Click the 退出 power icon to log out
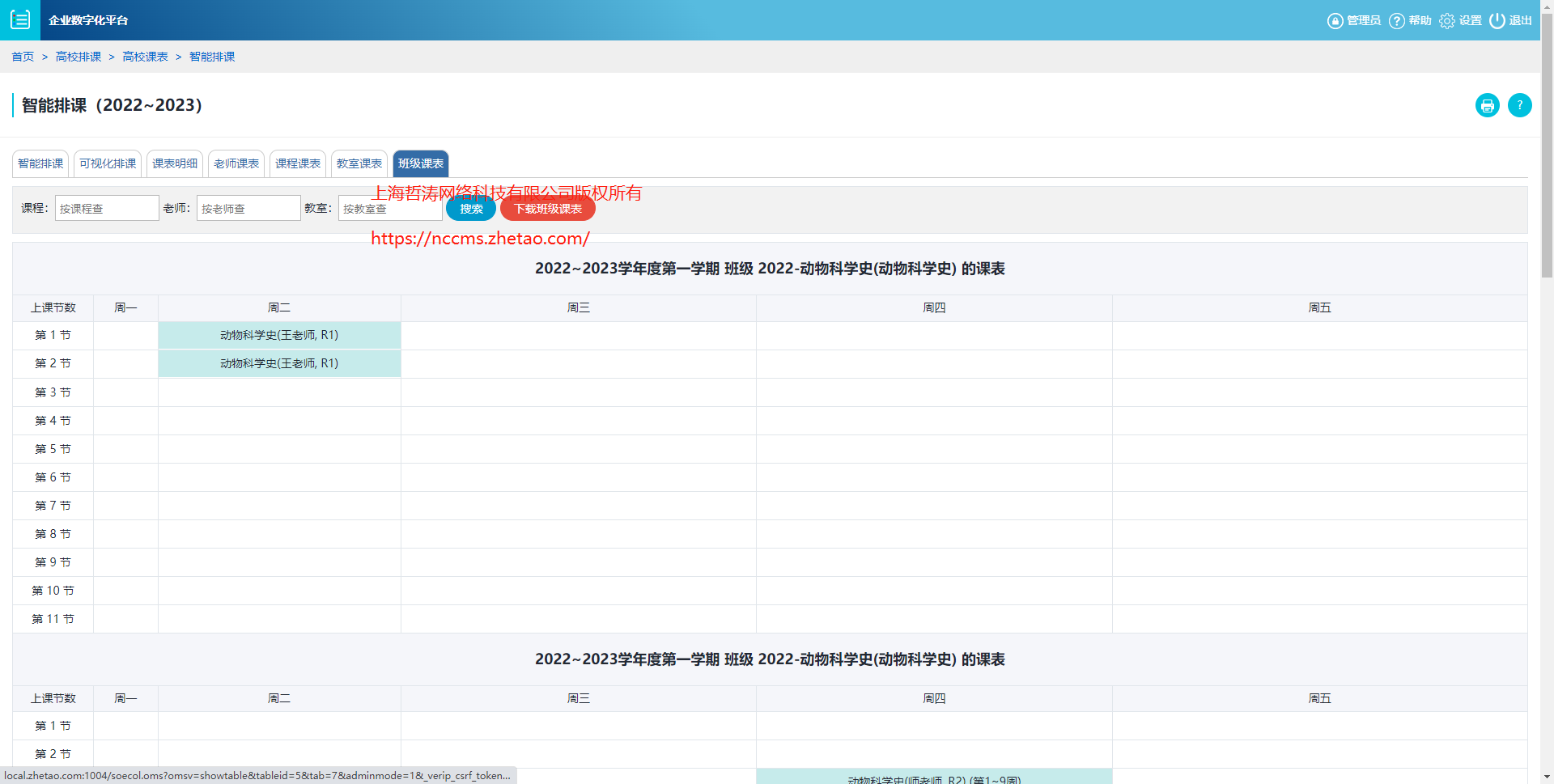This screenshot has height=784, width=1554. pyautogui.click(x=1497, y=20)
